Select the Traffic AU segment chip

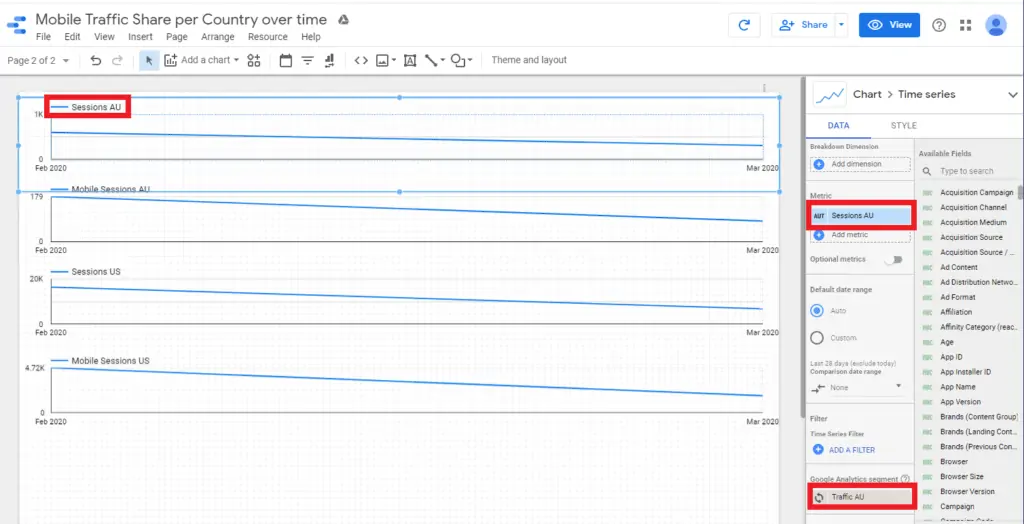coord(860,497)
